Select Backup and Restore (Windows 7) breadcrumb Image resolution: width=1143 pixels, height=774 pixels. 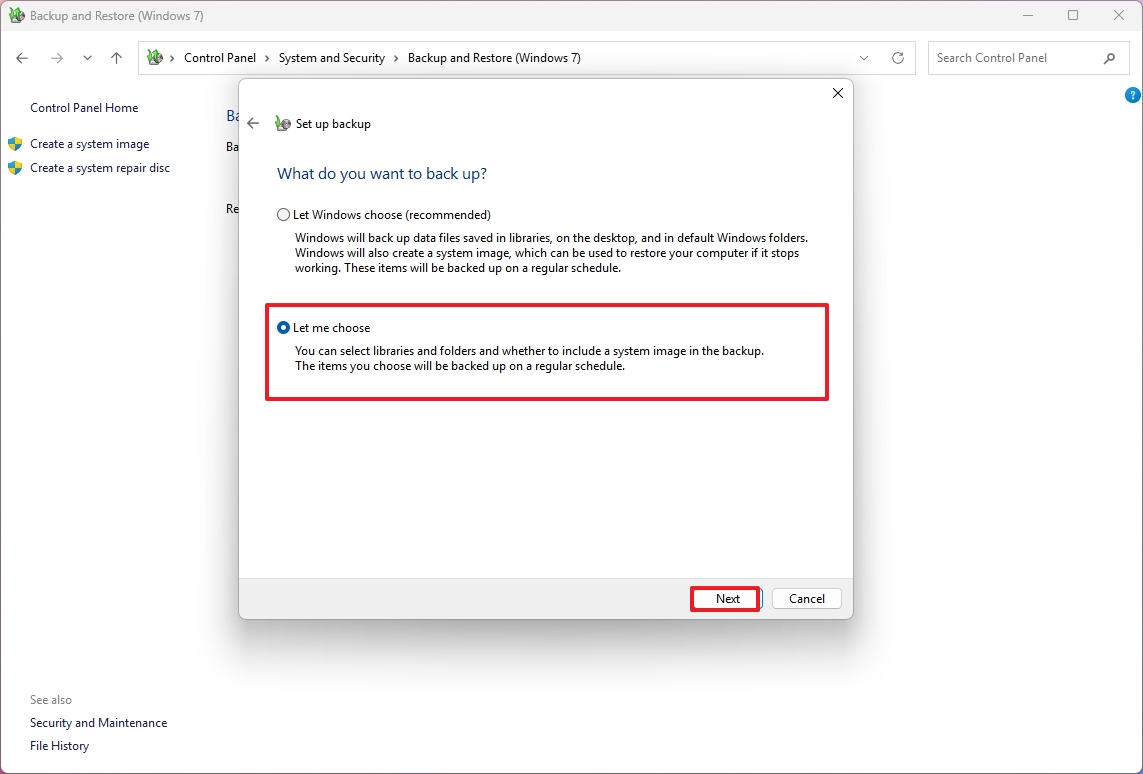494,58
